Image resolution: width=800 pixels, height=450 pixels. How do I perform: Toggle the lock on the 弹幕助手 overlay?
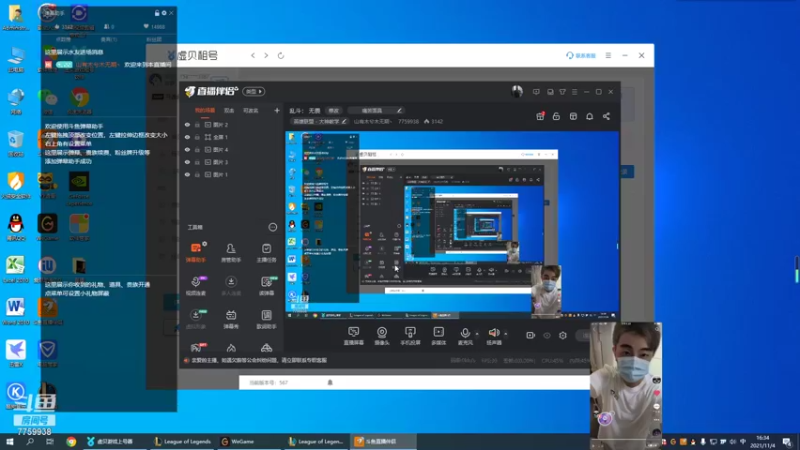click(157, 13)
